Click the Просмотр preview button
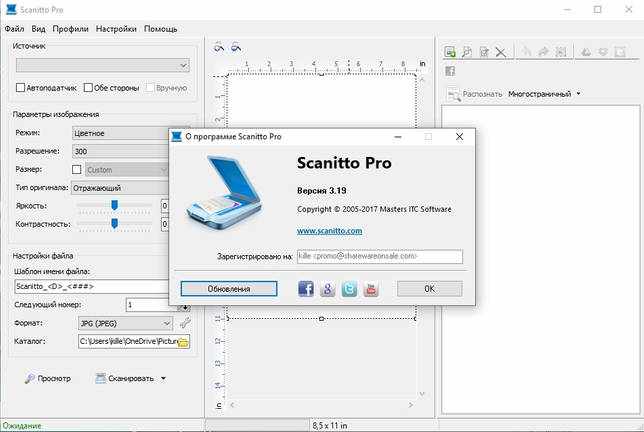Image resolution: width=644 pixels, height=432 pixels. (x=48, y=378)
